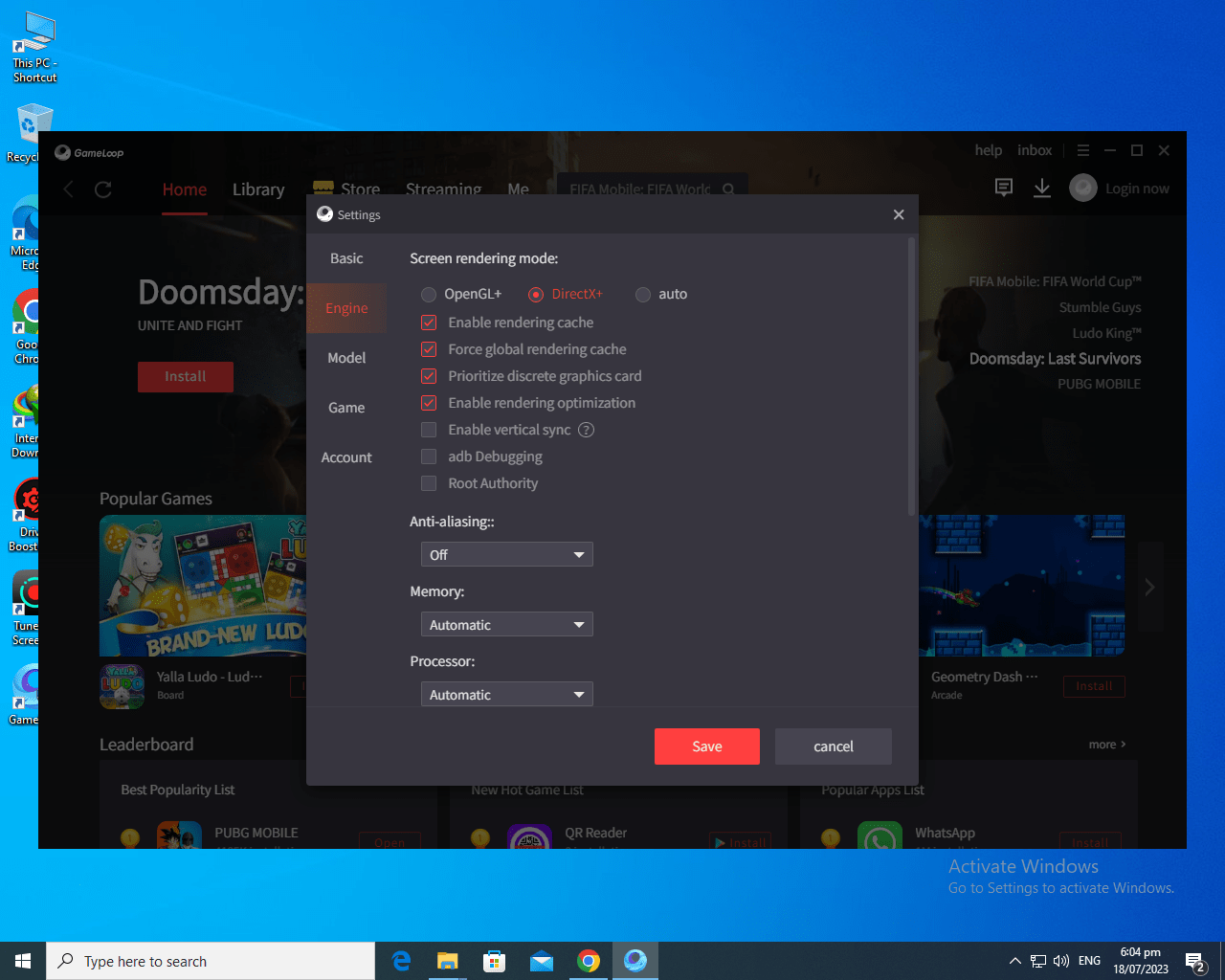Image resolution: width=1225 pixels, height=980 pixels.
Task: Click the GameLoop refresh icon
Action: pyautogui.click(x=103, y=189)
